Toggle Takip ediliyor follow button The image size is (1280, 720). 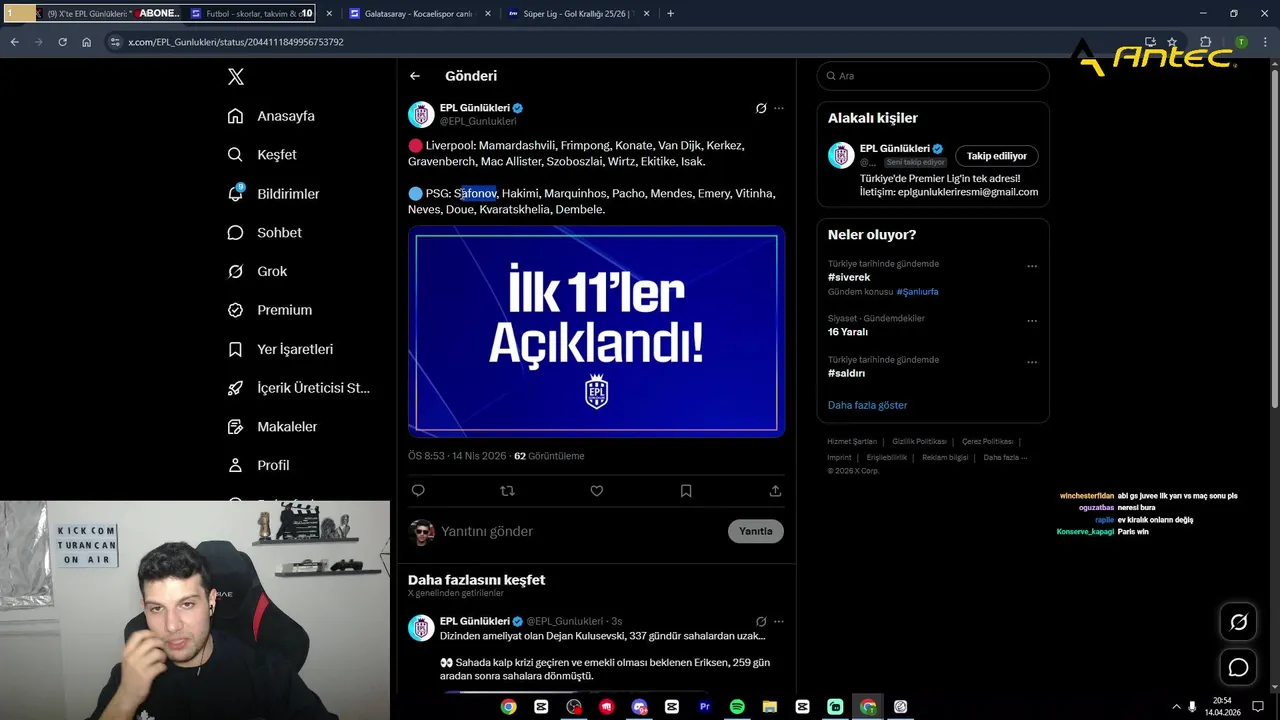coord(997,156)
